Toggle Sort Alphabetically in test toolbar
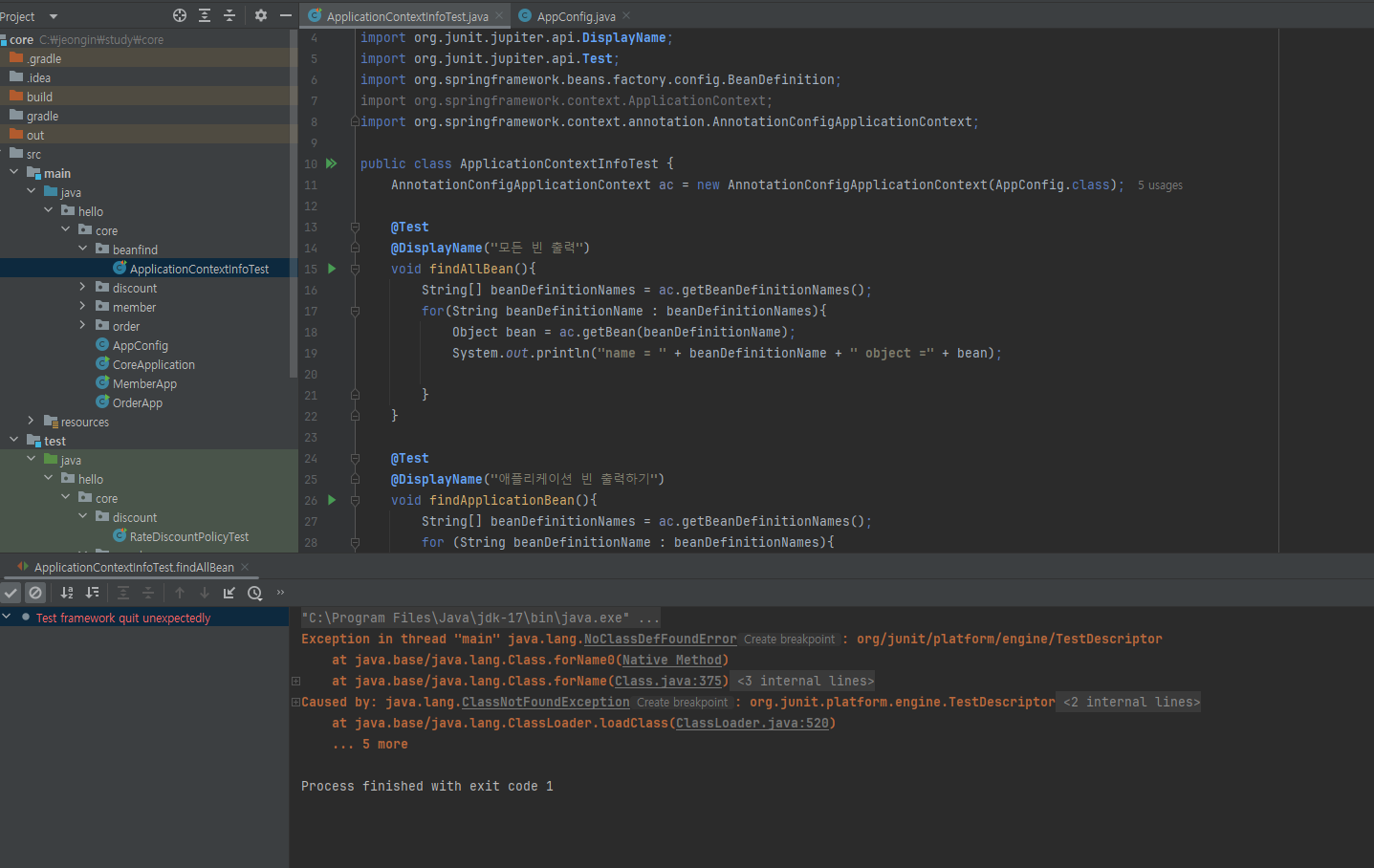This screenshot has width=1374, height=868. click(67, 593)
